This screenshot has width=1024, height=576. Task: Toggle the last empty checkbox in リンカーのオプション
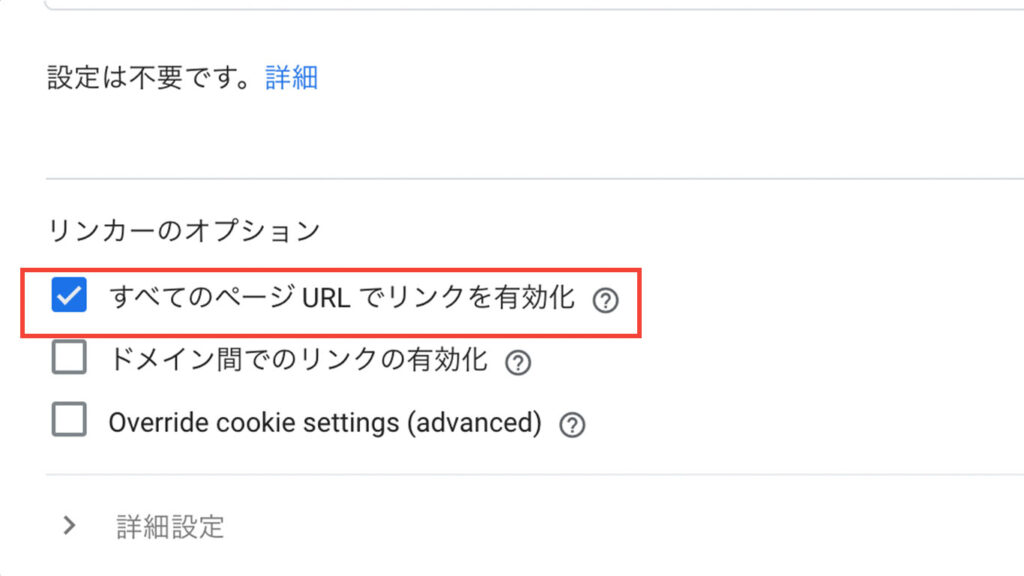pyautogui.click(x=69, y=419)
